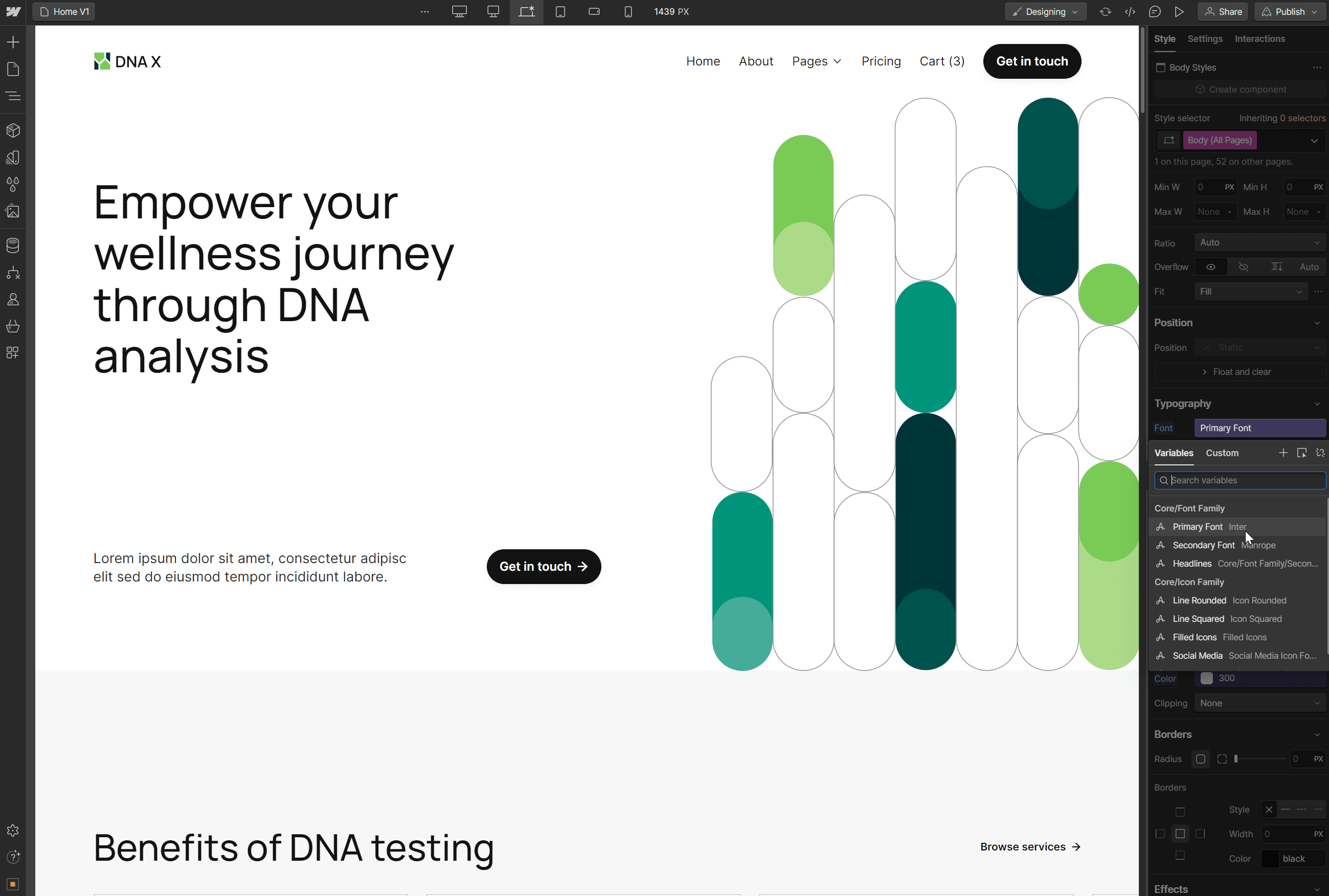
Task: Open the Add elements panel
Action: pos(13,42)
